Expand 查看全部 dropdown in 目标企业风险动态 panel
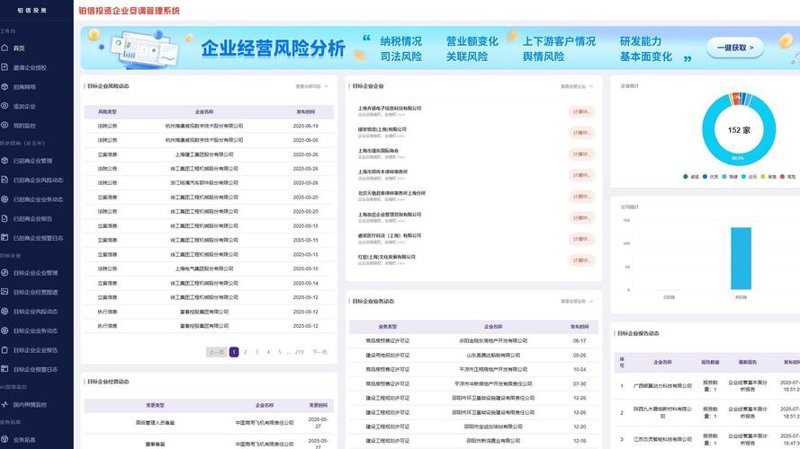800x449 pixels. (x=312, y=86)
